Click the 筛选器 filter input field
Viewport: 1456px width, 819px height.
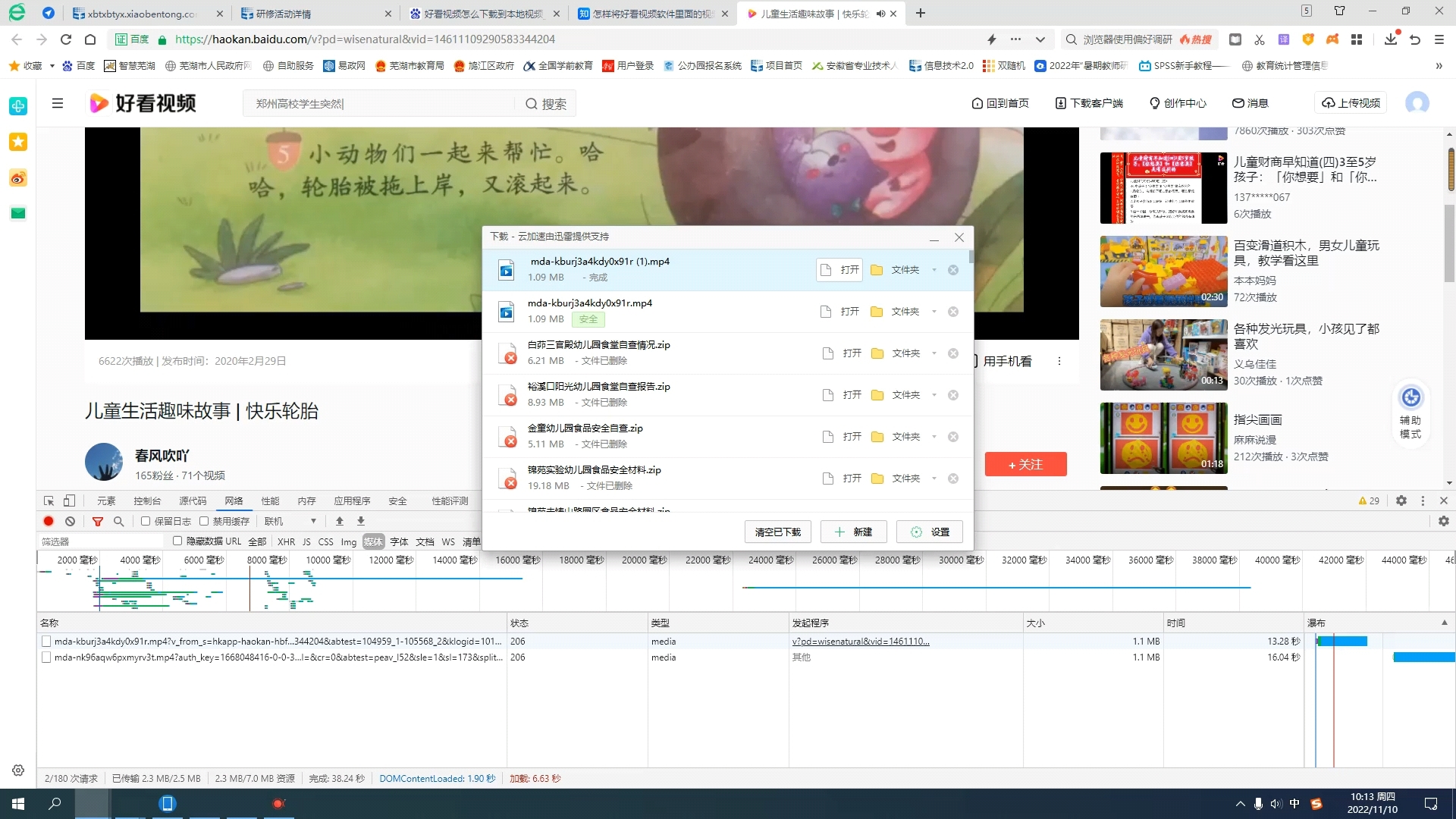tap(100, 541)
